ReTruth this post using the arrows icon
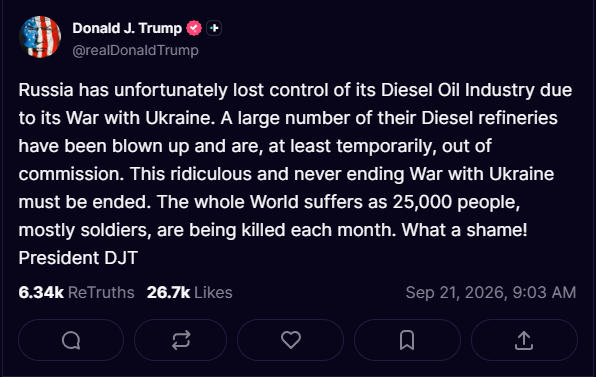Image resolution: width=596 pixels, height=377 pixels. [x=181, y=340]
